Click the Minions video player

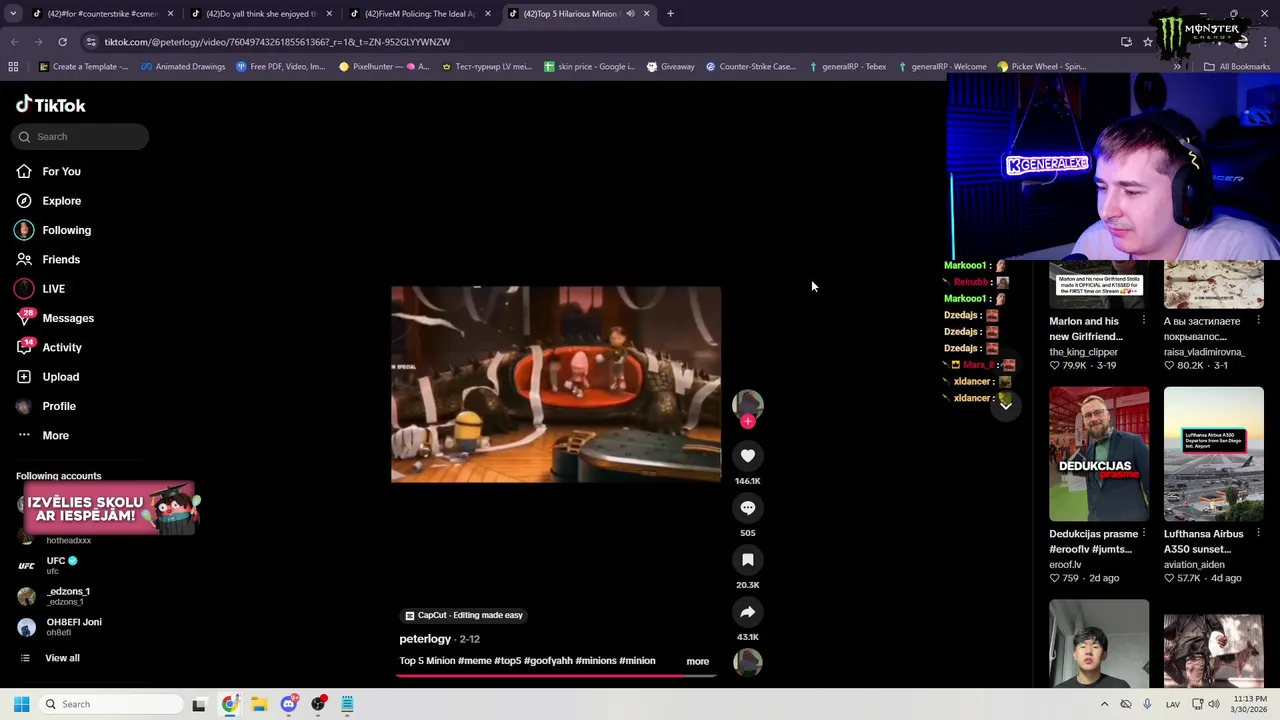556,385
